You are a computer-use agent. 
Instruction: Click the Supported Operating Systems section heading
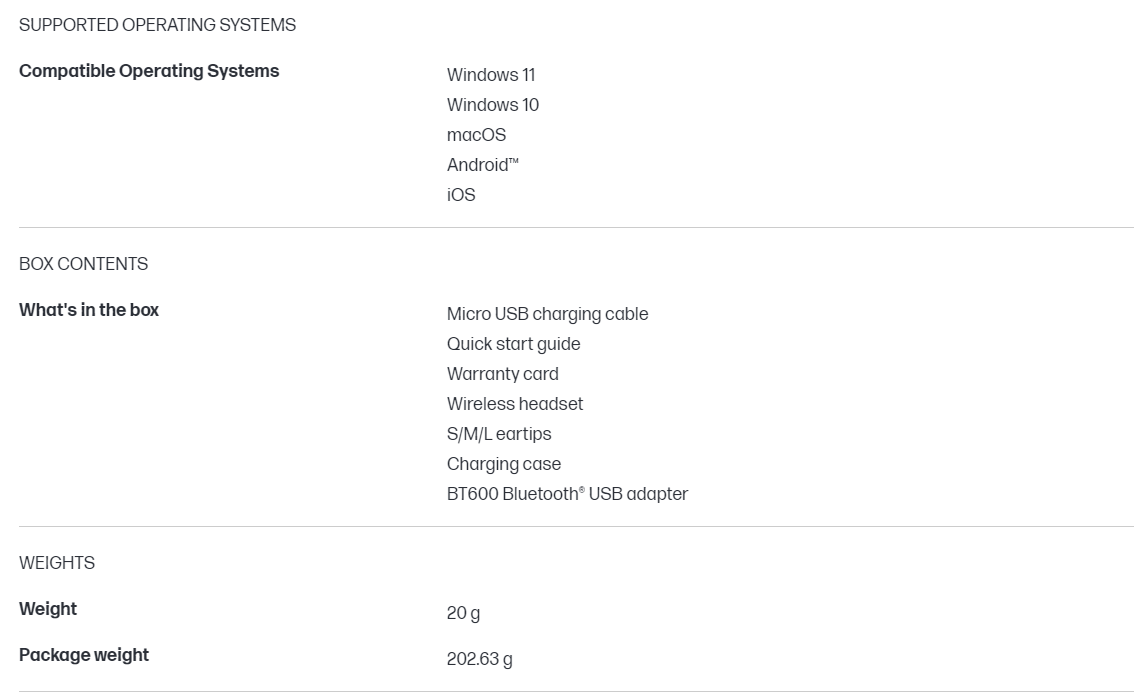(x=157, y=25)
